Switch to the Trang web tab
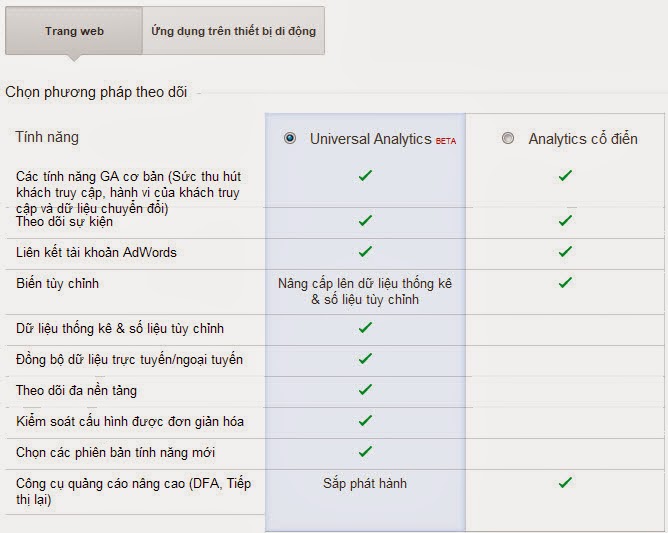The image size is (668, 533). pyautogui.click(x=74, y=31)
